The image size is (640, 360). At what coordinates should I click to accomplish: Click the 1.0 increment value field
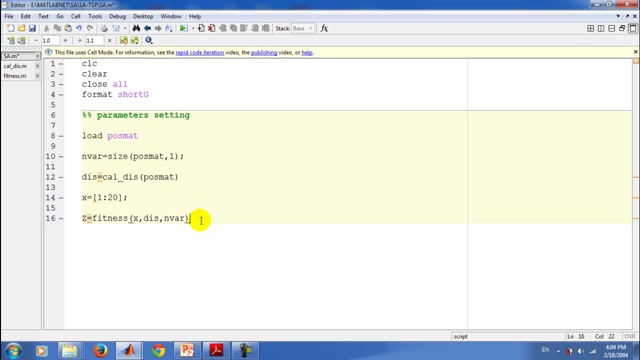pyautogui.click(x=50, y=40)
